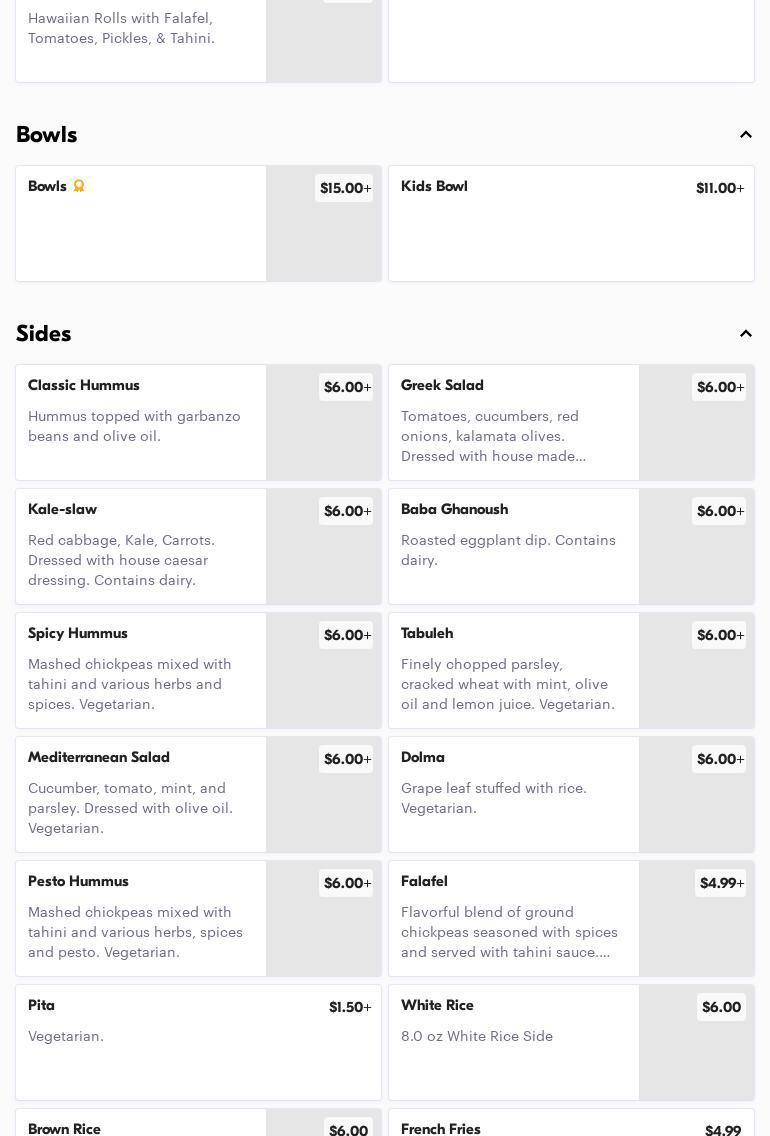Click the popular badge icon beside Bowls
The width and height of the screenshot is (770, 1136).
tap(79, 186)
